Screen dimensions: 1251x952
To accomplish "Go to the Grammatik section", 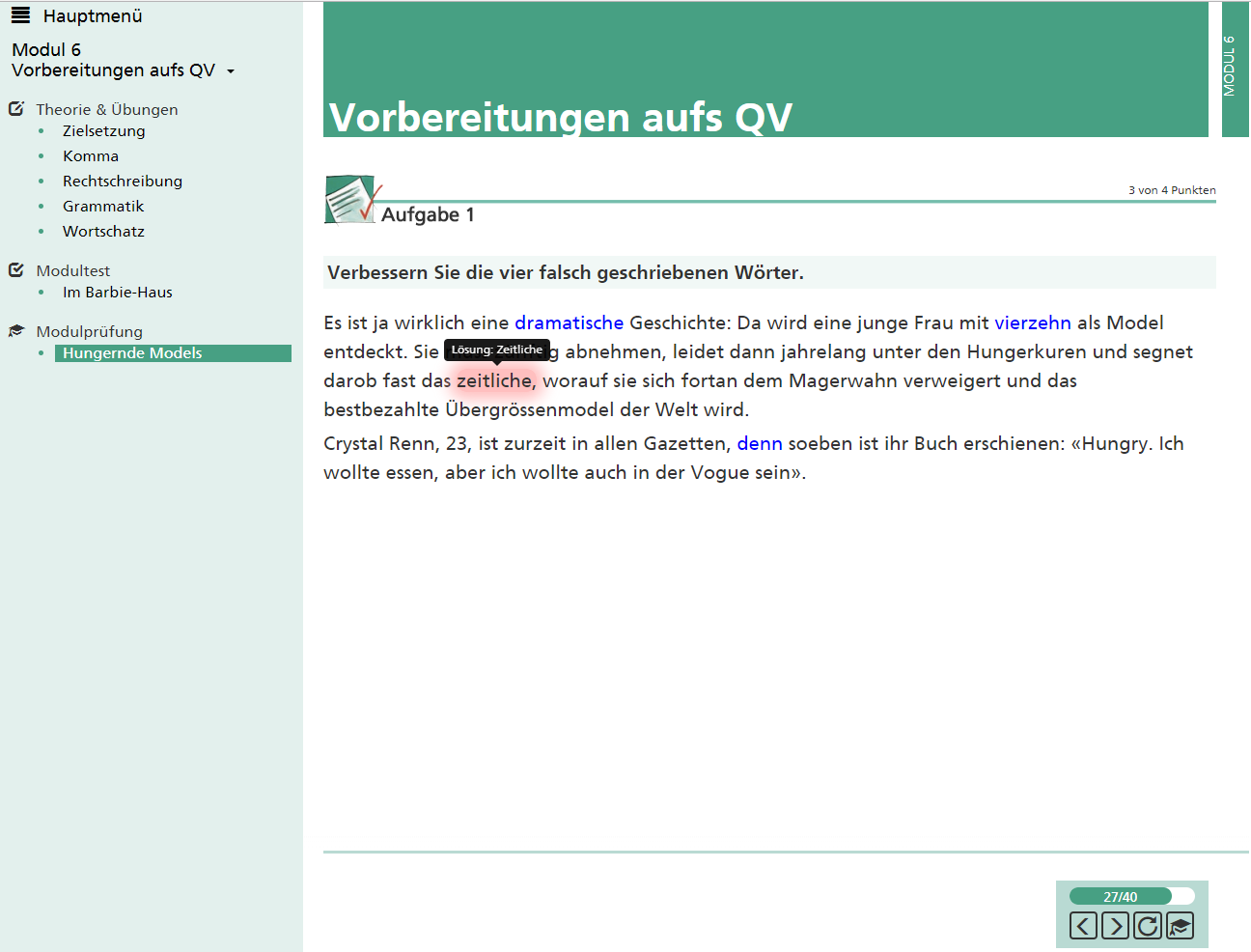I will (103, 207).
